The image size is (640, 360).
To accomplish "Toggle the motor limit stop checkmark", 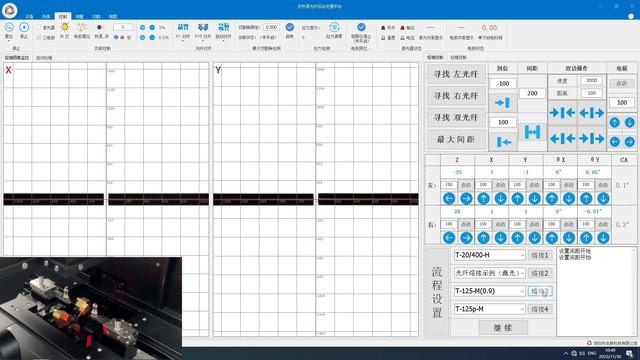I will [x=361, y=27].
